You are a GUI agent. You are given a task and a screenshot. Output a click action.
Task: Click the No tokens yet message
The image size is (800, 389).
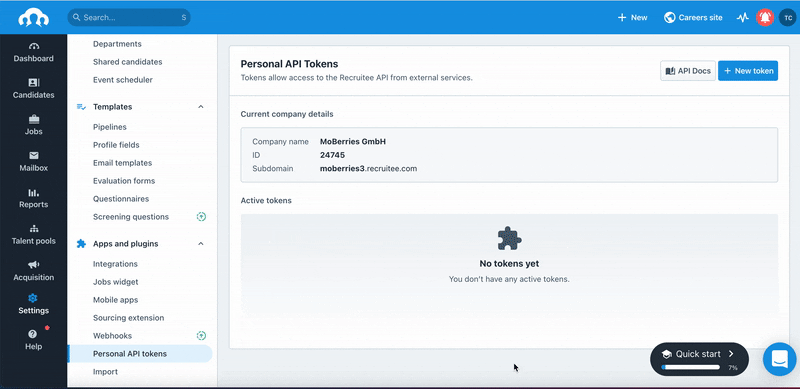pos(509,263)
